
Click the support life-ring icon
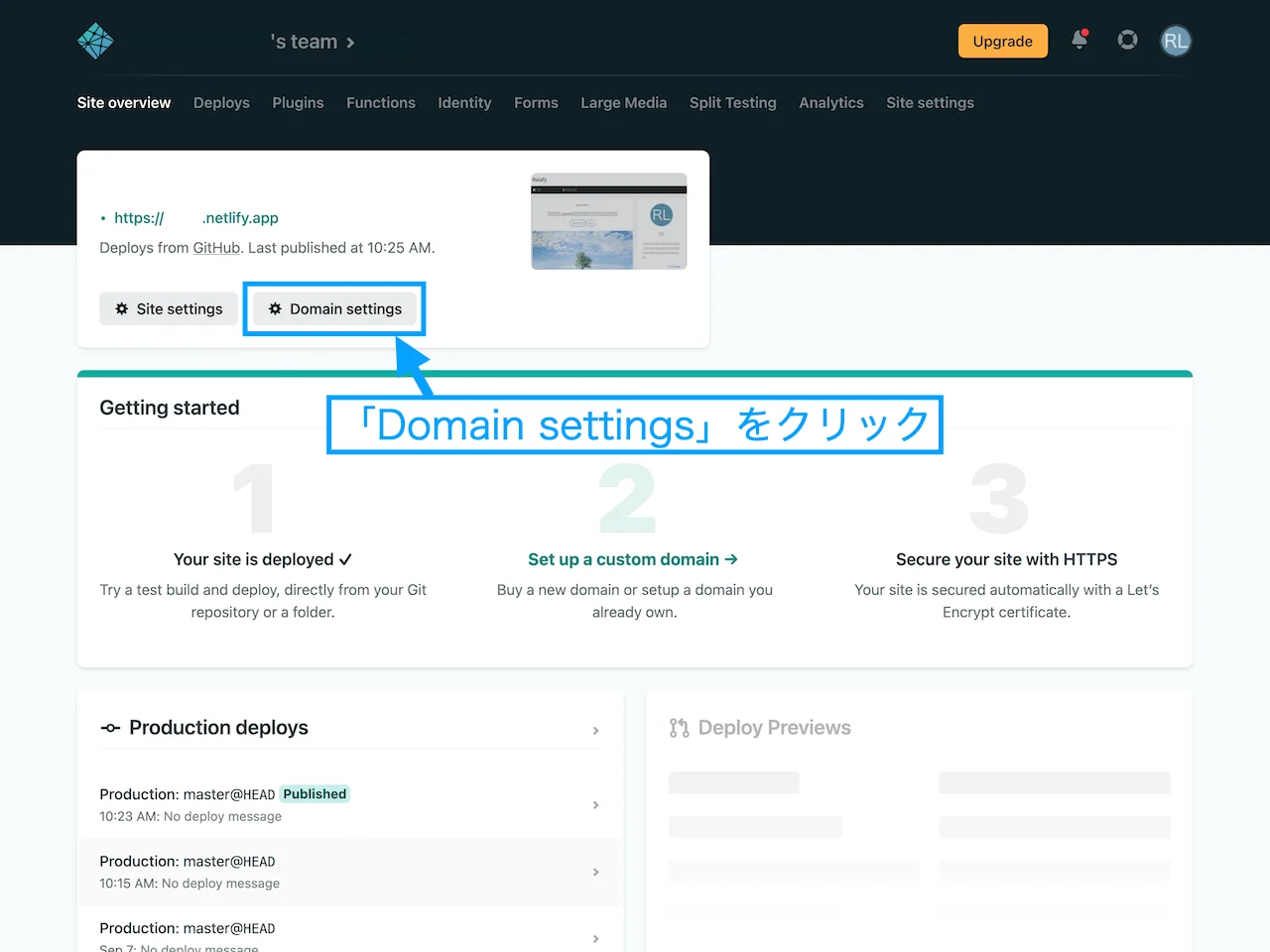click(1127, 41)
